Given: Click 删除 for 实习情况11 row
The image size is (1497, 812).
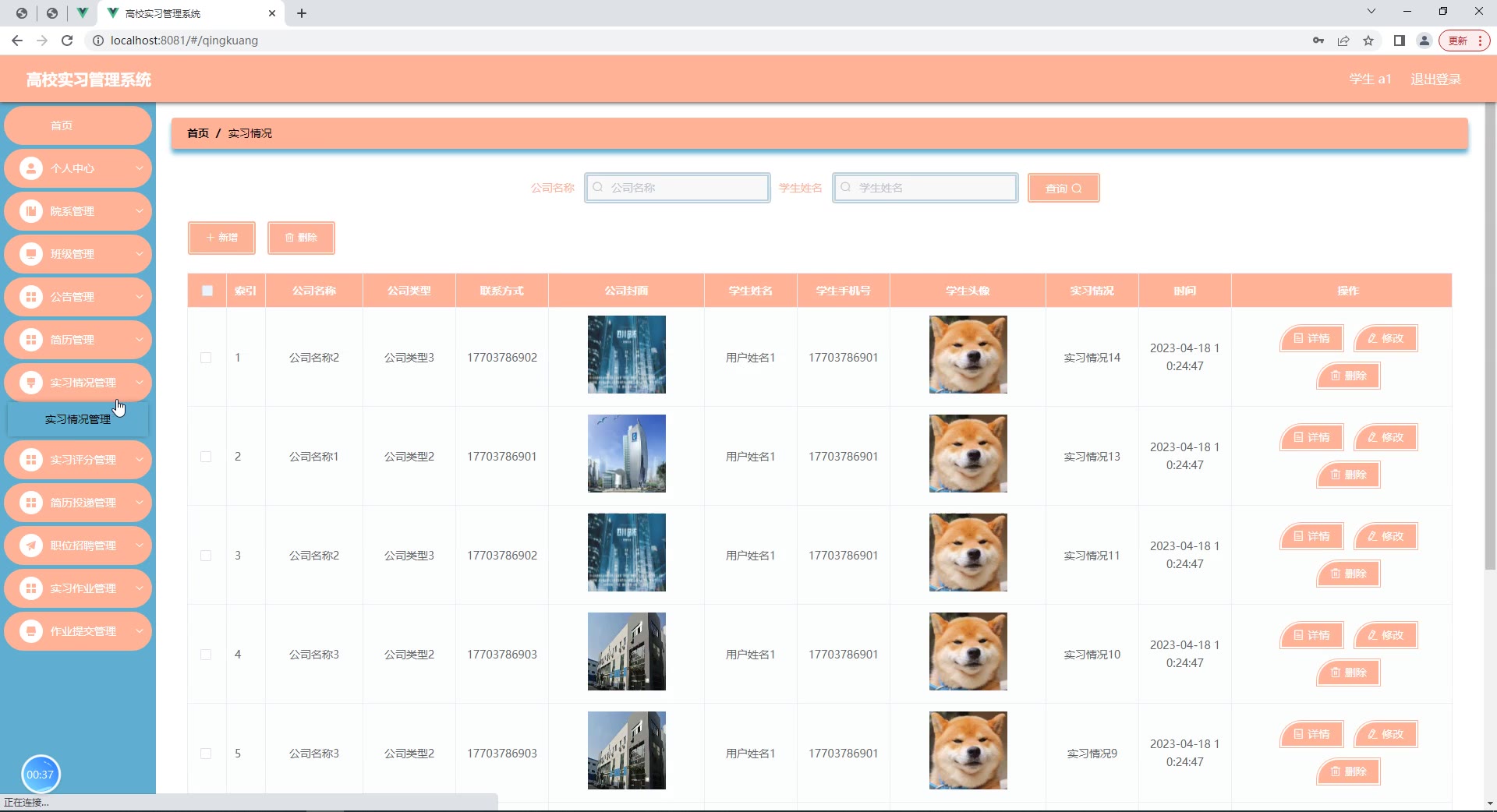Looking at the screenshot, I should tap(1348, 574).
